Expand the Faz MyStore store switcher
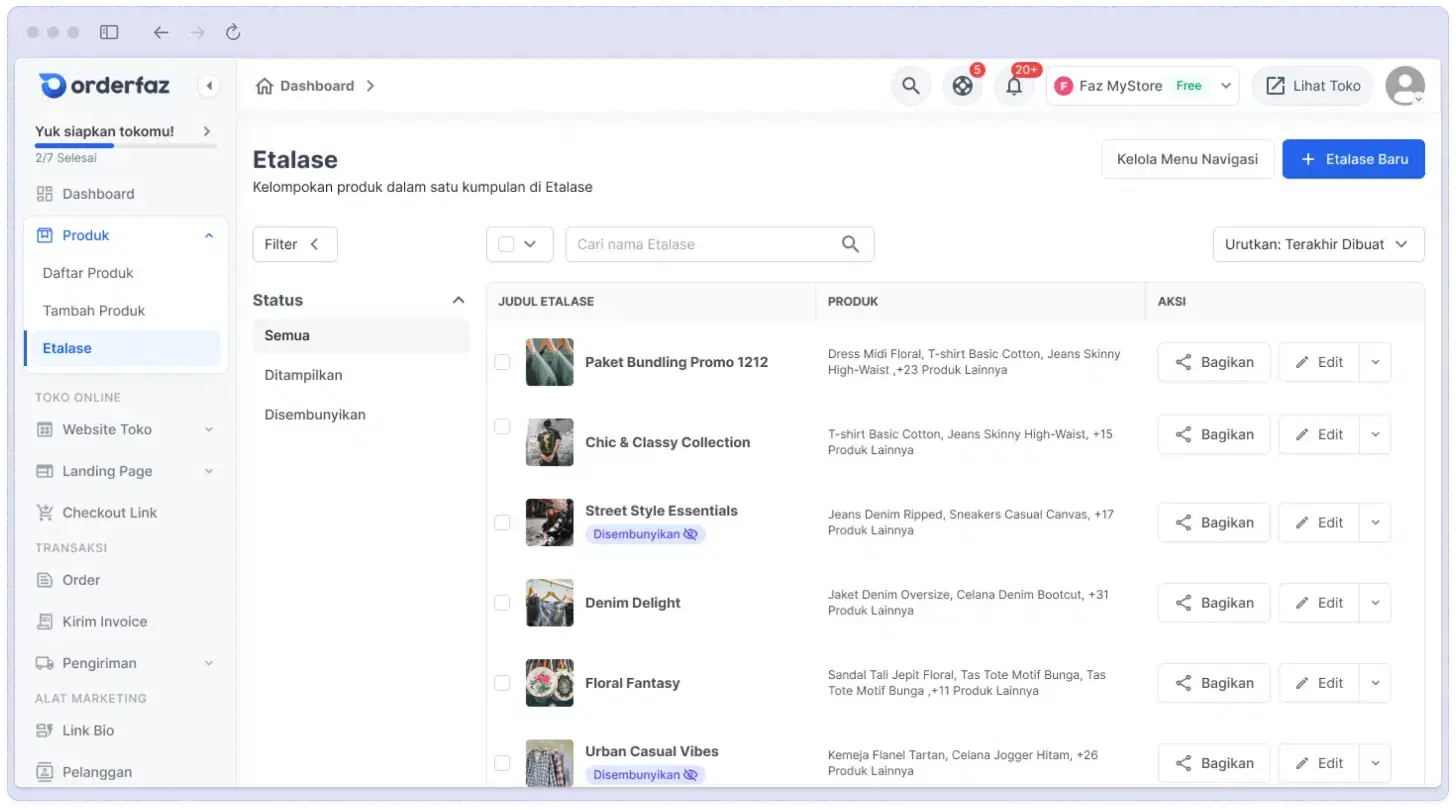The width and height of the screenshot is (1456, 810). tap(1142, 86)
